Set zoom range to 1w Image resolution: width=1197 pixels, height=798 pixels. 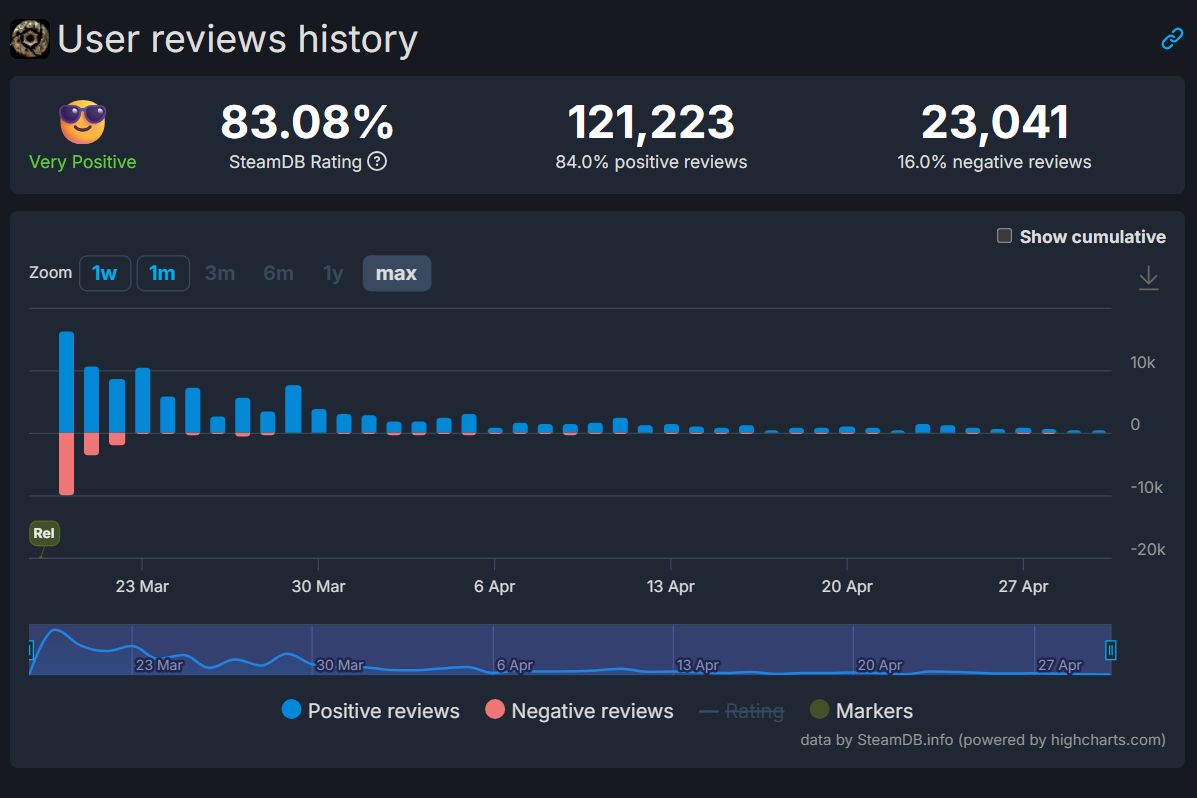coord(105,273)
